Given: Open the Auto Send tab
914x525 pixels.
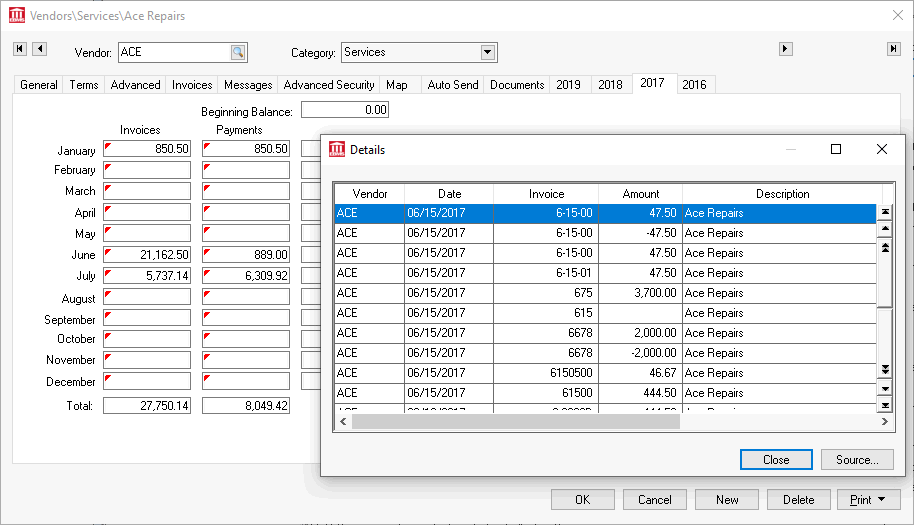Looking at the screenshot, I should (x=453, y=85).
